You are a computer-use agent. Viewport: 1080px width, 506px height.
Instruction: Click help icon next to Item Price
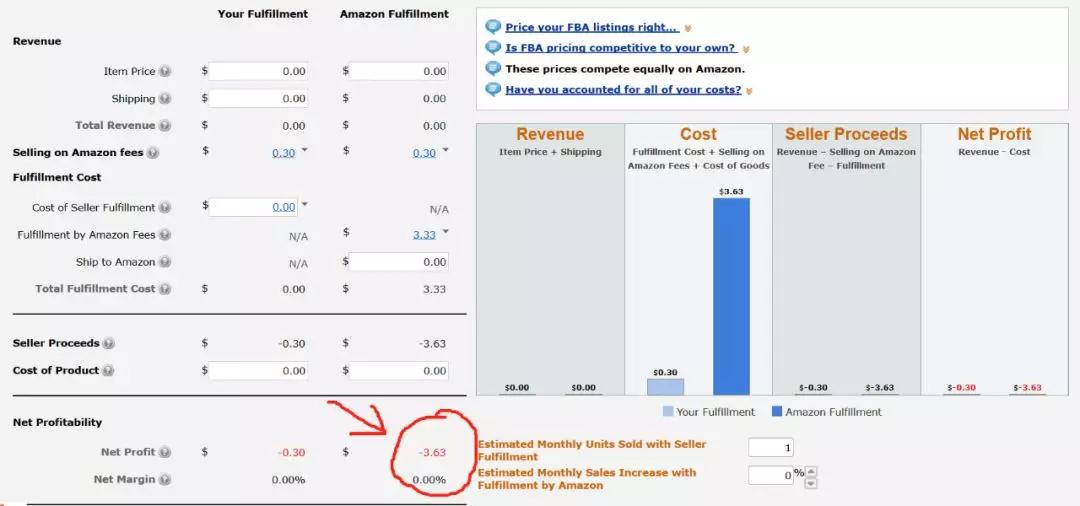165,72
